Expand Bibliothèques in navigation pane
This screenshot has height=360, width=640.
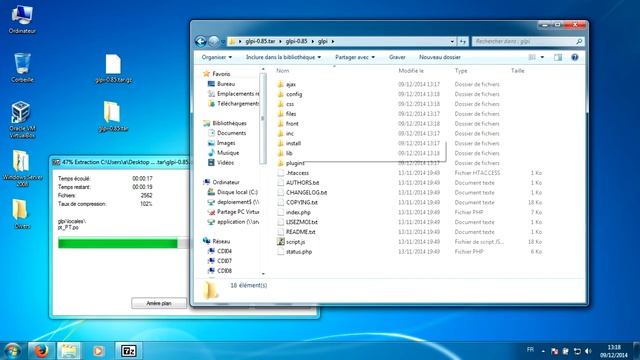pos(229,123)
